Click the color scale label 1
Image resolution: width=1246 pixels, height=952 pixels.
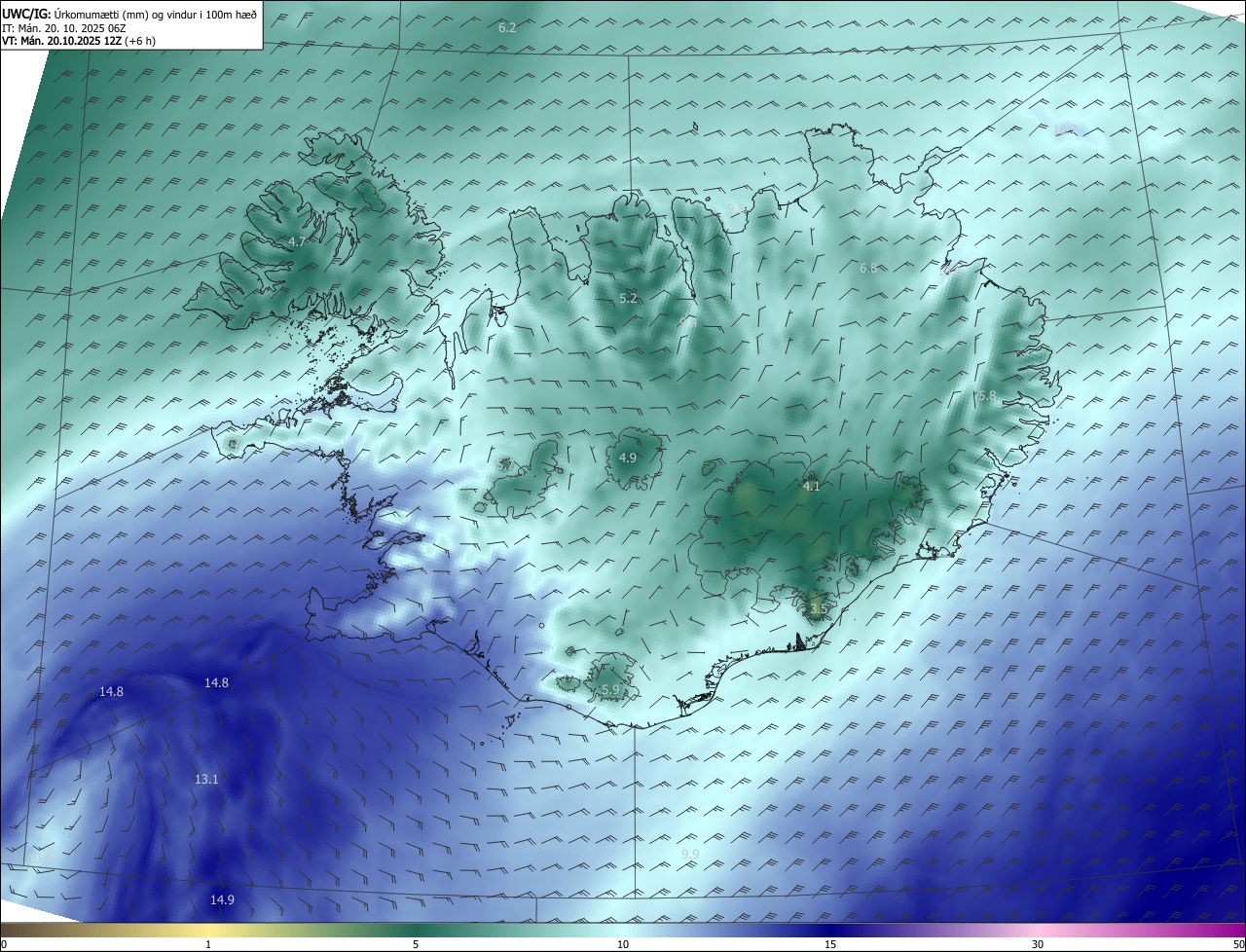208,944
